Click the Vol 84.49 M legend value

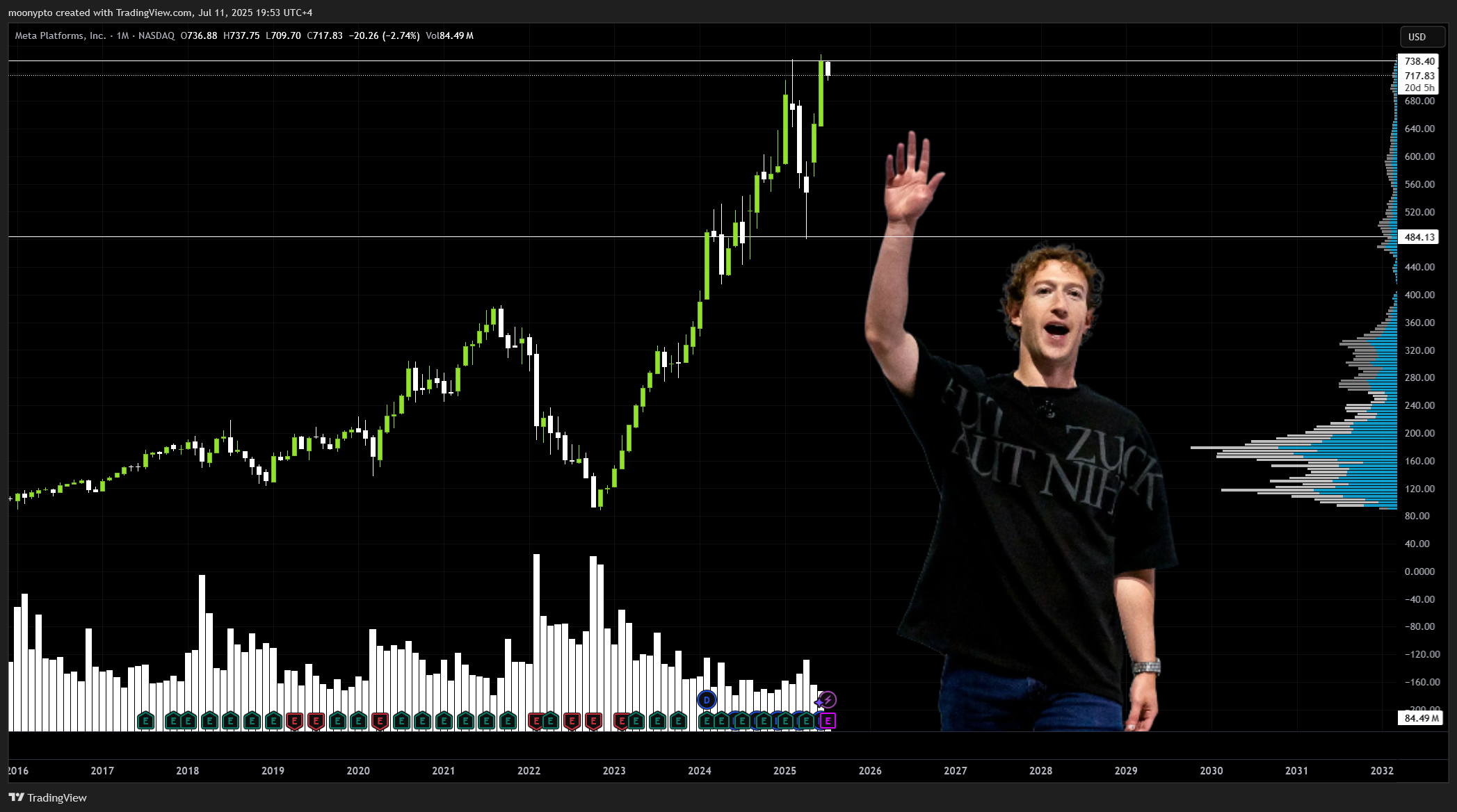pos(450,35)
